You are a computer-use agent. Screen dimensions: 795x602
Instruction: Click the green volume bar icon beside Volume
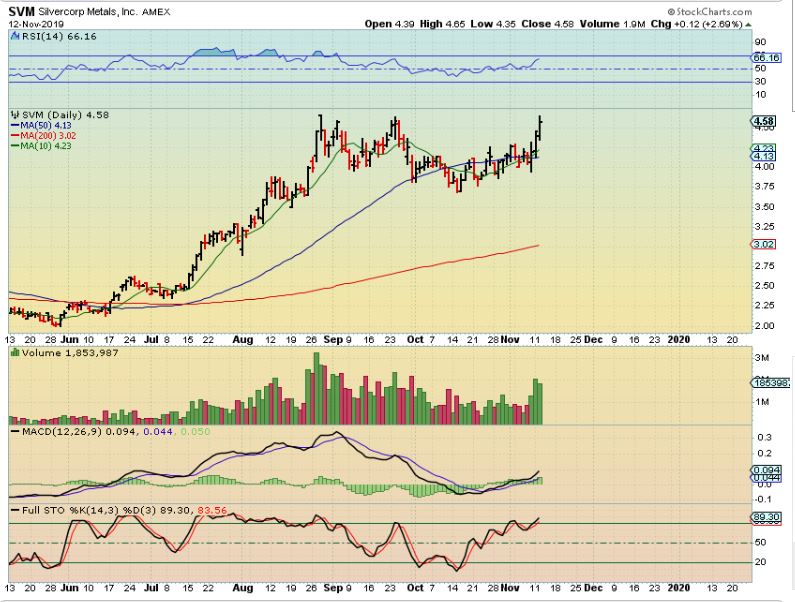15,352
